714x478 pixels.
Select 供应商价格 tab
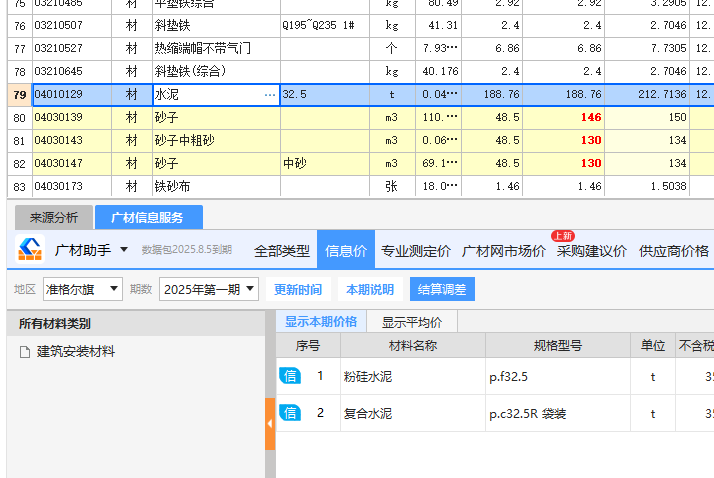coord(674,251)
